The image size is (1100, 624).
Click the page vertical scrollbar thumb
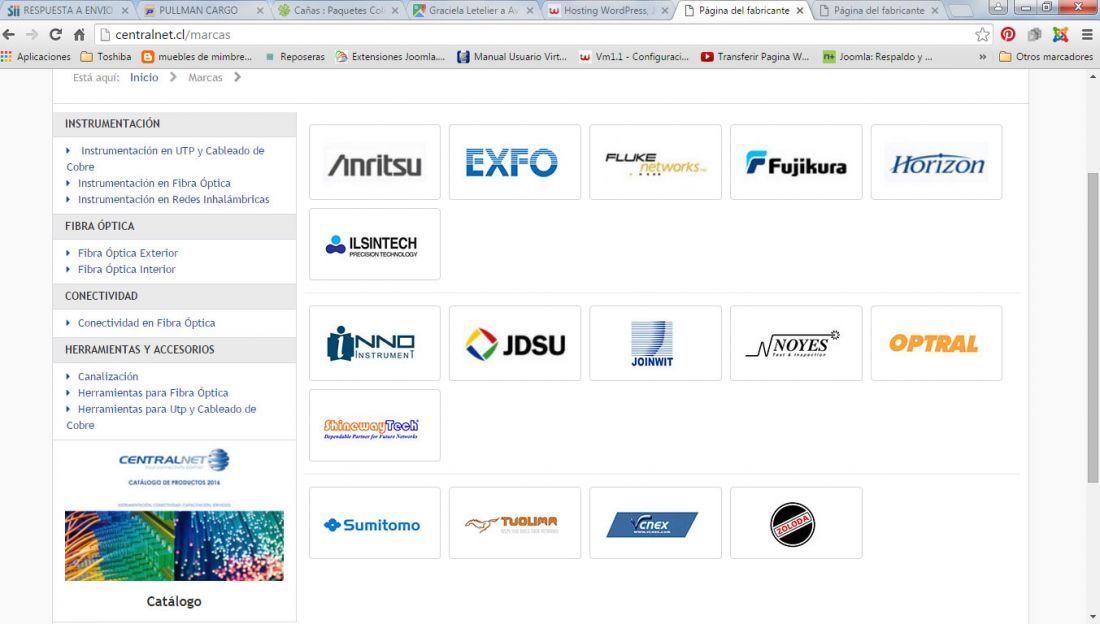(1093, 327)
